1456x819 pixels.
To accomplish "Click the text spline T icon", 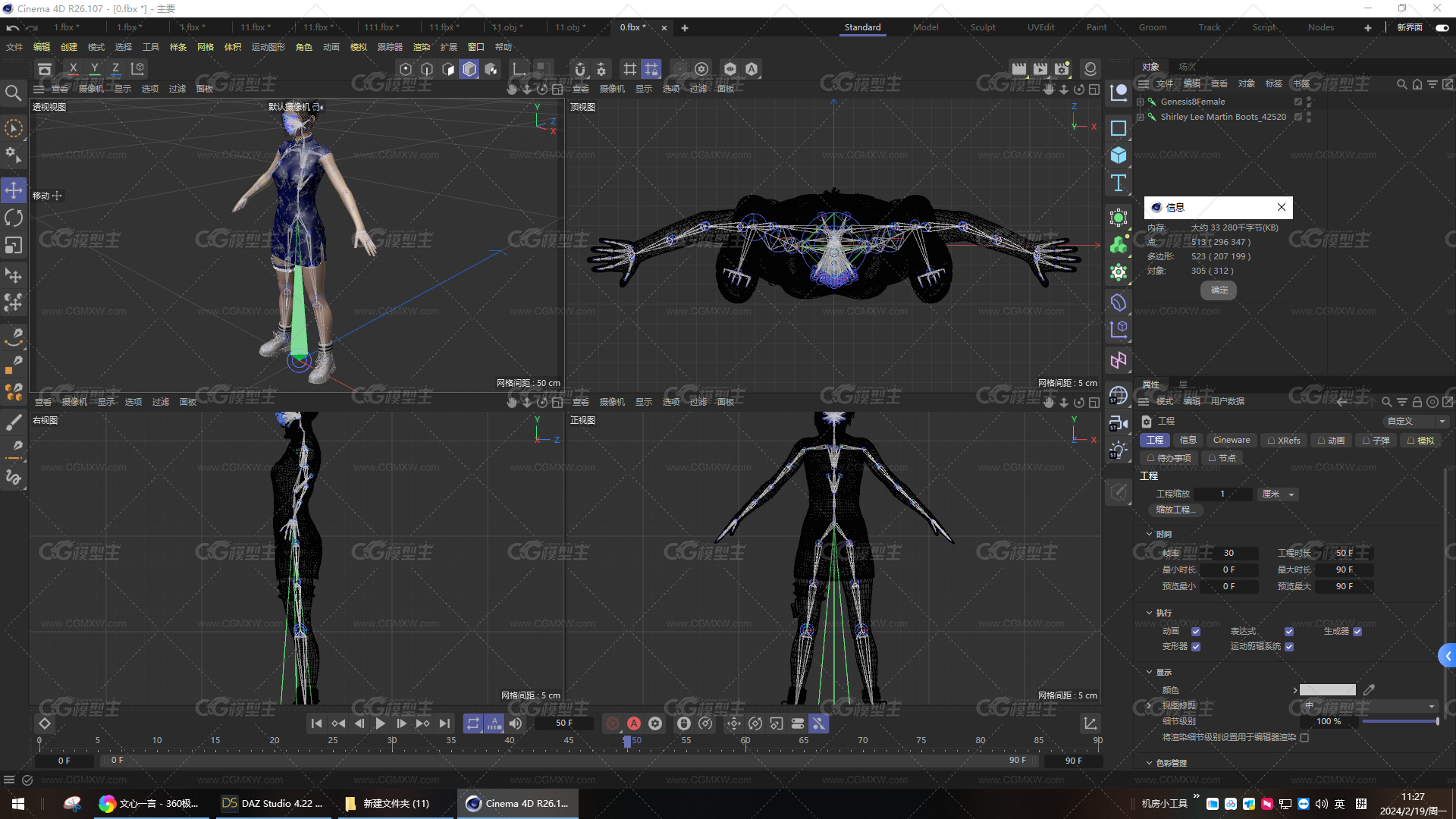I will 1119,183.
